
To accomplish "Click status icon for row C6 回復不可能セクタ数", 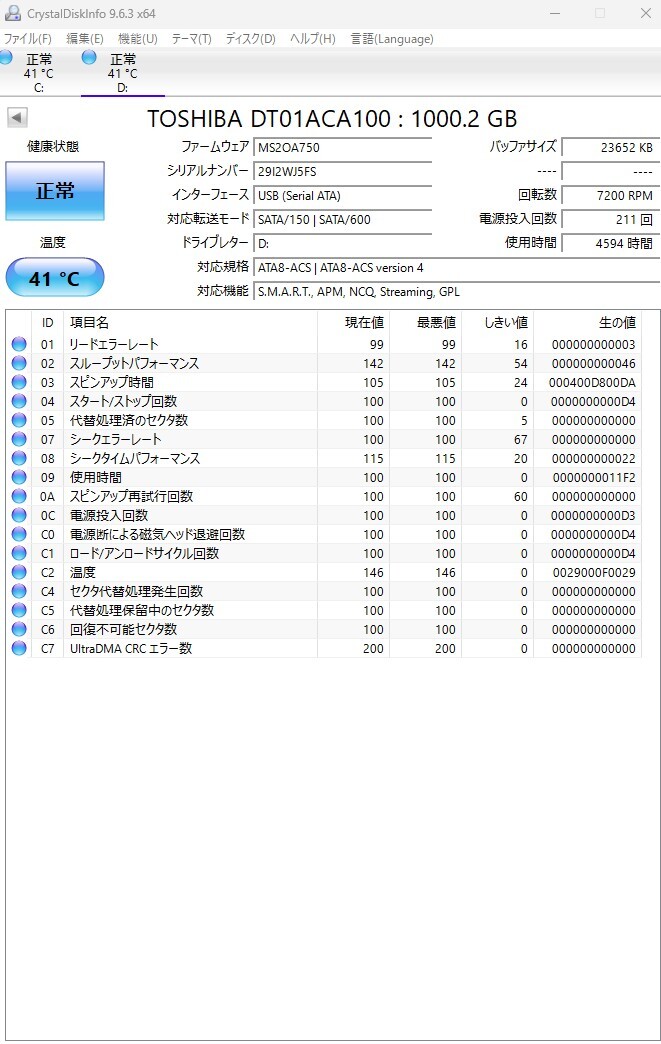I will click(19, 629).
